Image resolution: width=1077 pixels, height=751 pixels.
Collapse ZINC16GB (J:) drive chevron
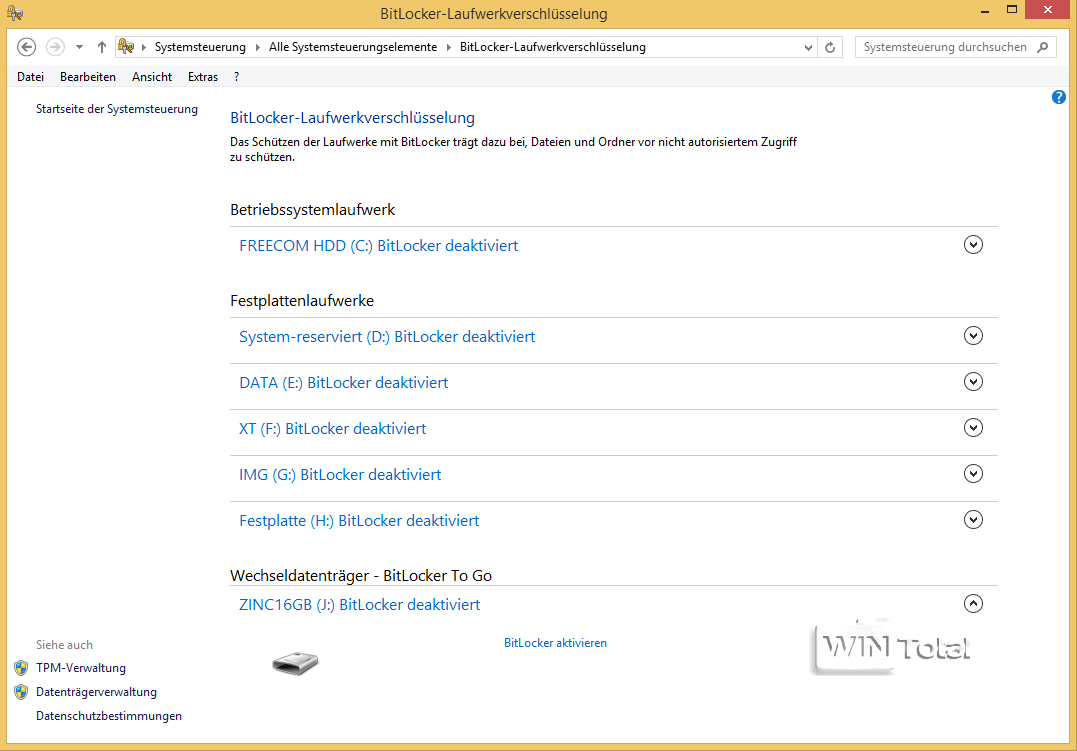[x=973, y=604]
